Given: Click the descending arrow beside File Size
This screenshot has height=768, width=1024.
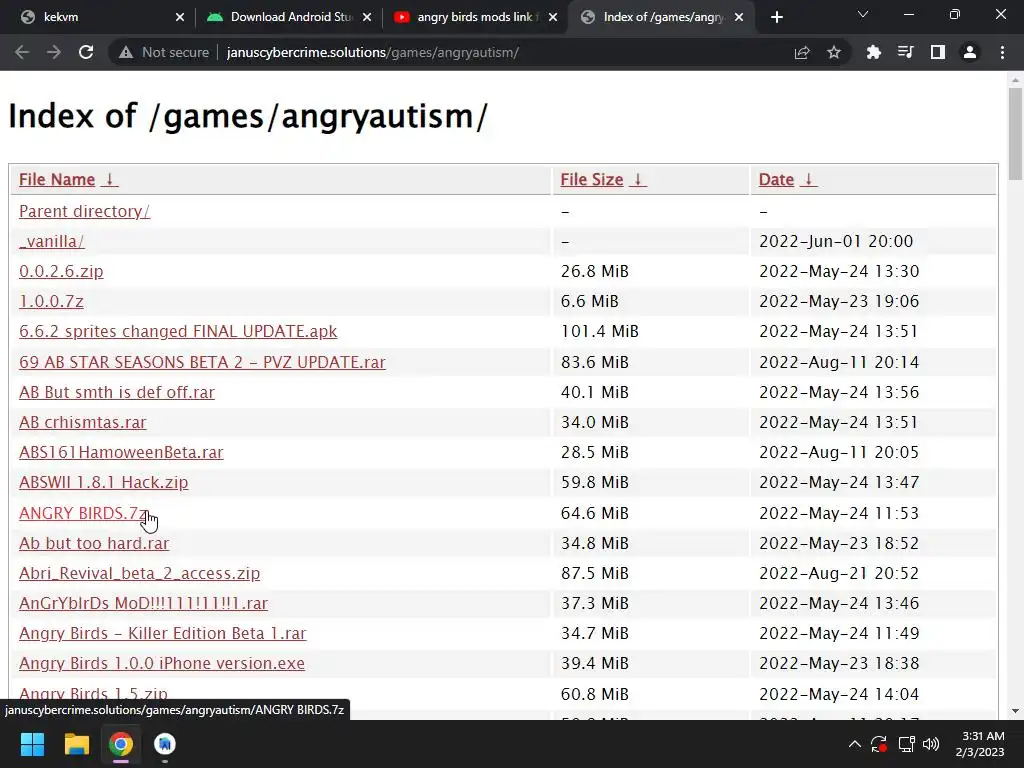Looking at the screenshot, I should tap(638, 180).
